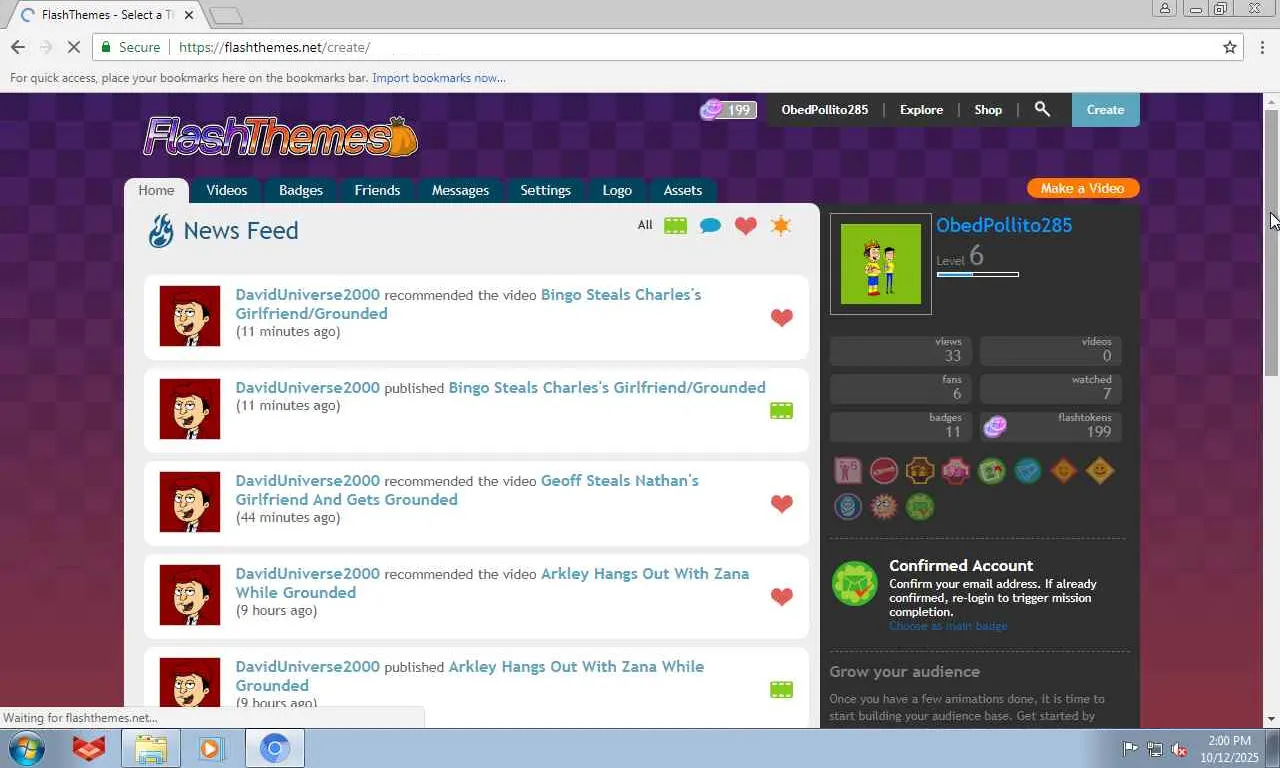Filter news feed by videos film icon

[676, 226]
